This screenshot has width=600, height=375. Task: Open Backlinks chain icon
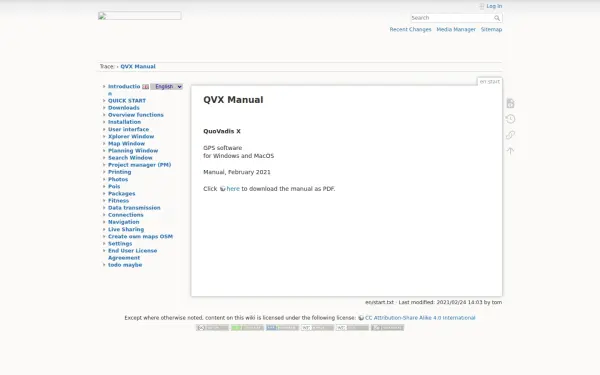tap(510, 135)
